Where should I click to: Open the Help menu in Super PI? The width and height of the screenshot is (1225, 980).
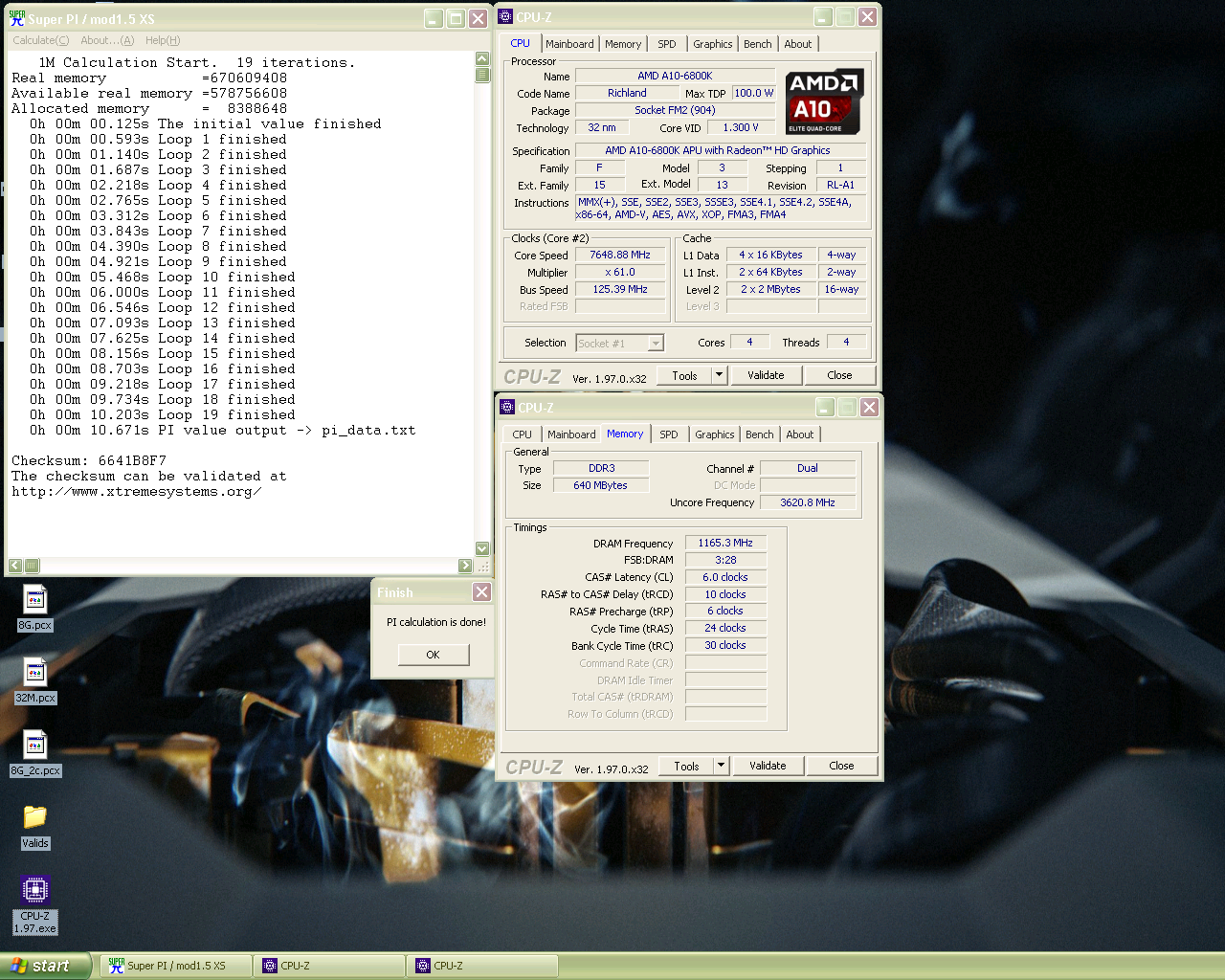[163, 40]
